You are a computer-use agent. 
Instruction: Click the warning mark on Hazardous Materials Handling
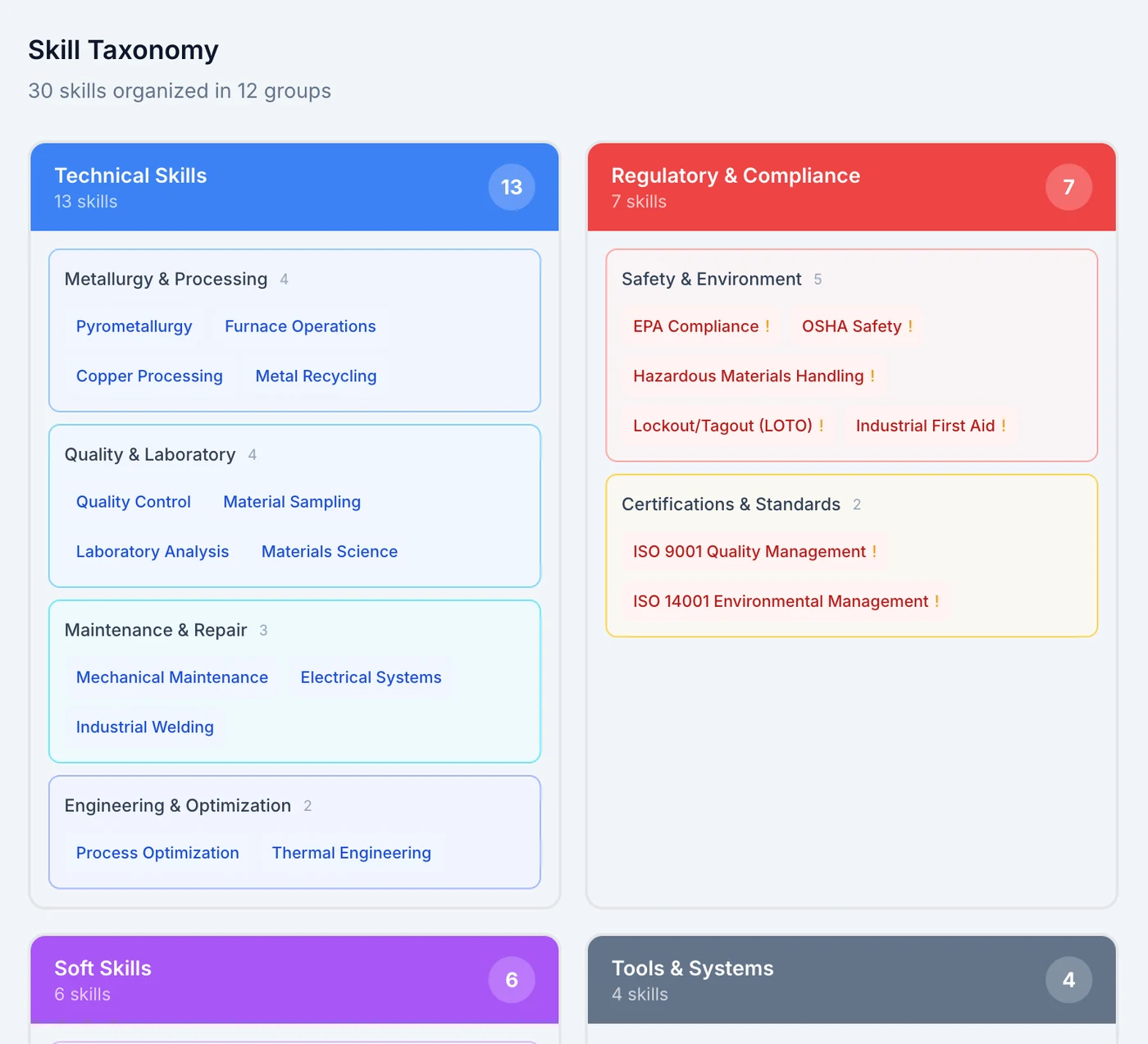[x=872, y=376]
